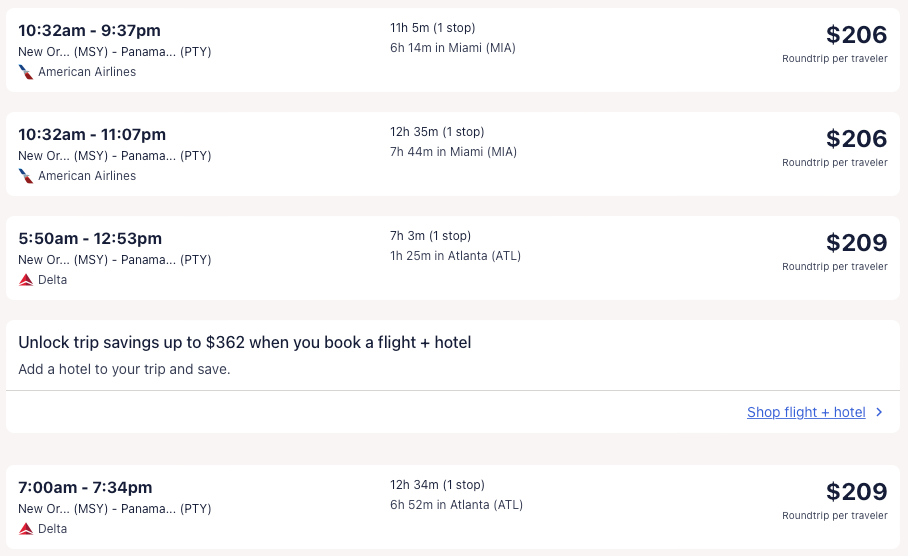
Task: Click the Unlock trip savings up to $362 heading
Action: [245, 343]
